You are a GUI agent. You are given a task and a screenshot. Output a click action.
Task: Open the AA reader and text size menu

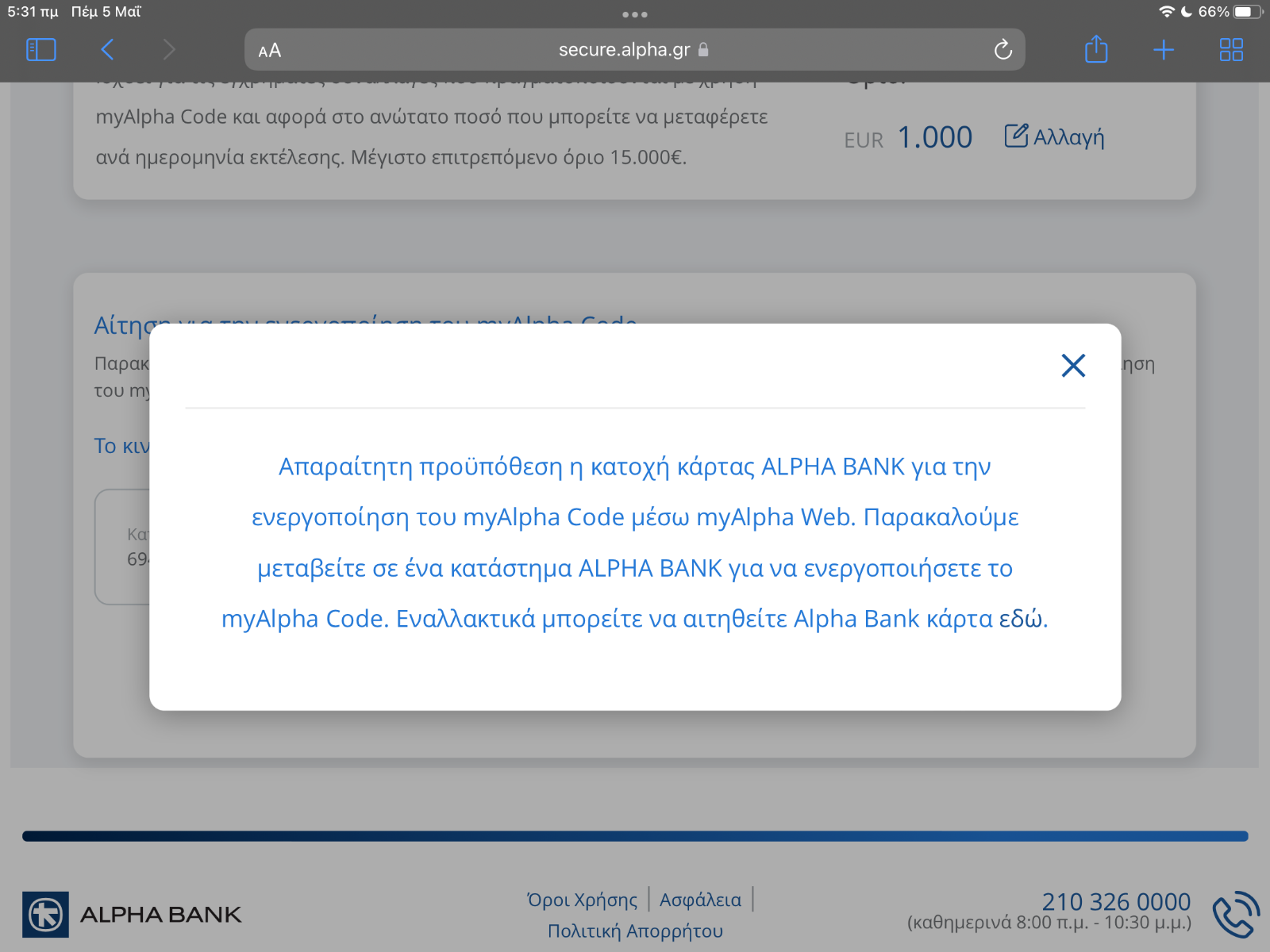coord(270,51)
